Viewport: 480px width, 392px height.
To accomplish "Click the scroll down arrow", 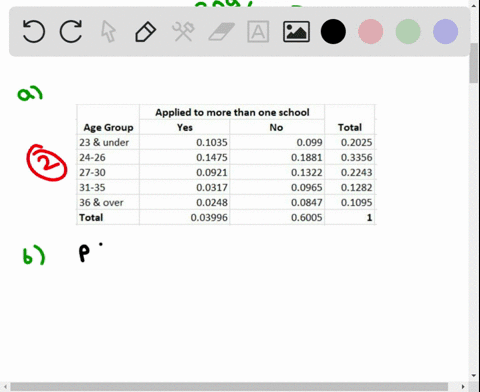I will coord(474,376).
